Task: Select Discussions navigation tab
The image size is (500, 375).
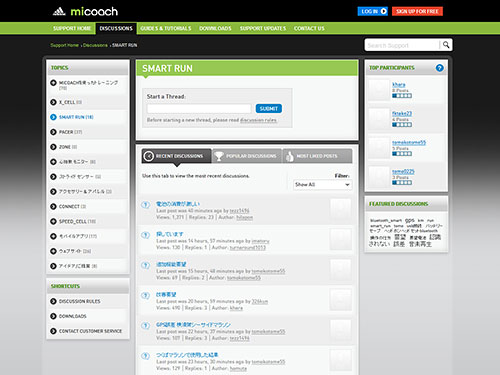Action: (116, 28)
